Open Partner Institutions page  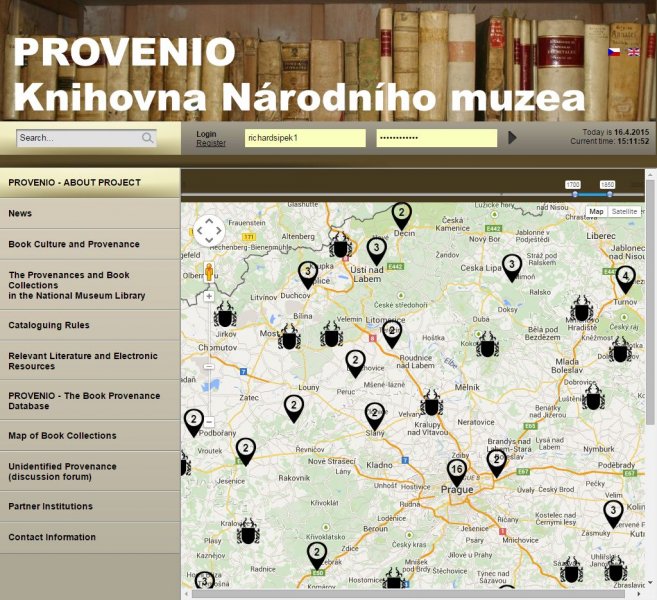[90, 506]
